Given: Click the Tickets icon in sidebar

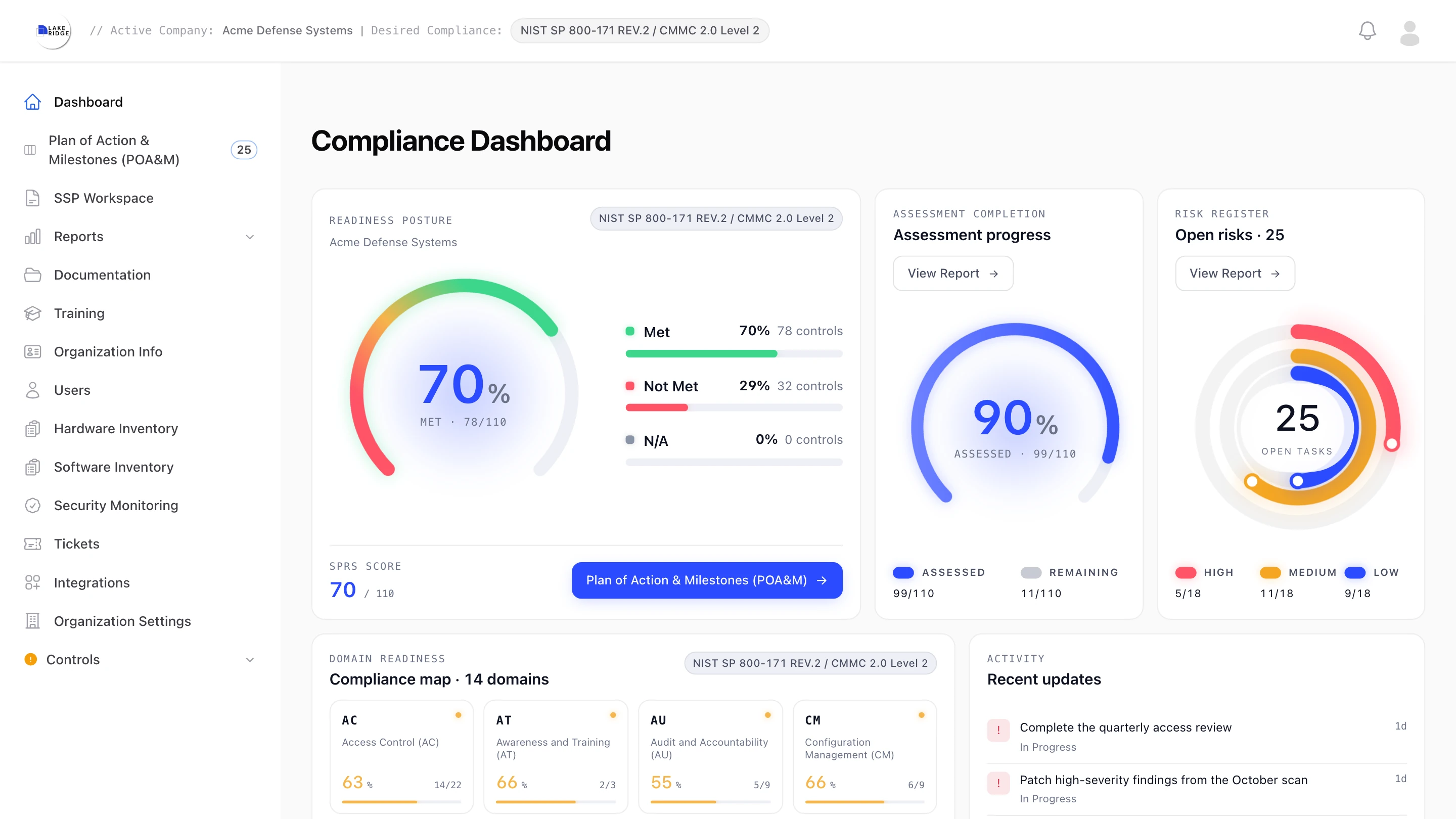Looking at the screenshot, I should 32,544.
